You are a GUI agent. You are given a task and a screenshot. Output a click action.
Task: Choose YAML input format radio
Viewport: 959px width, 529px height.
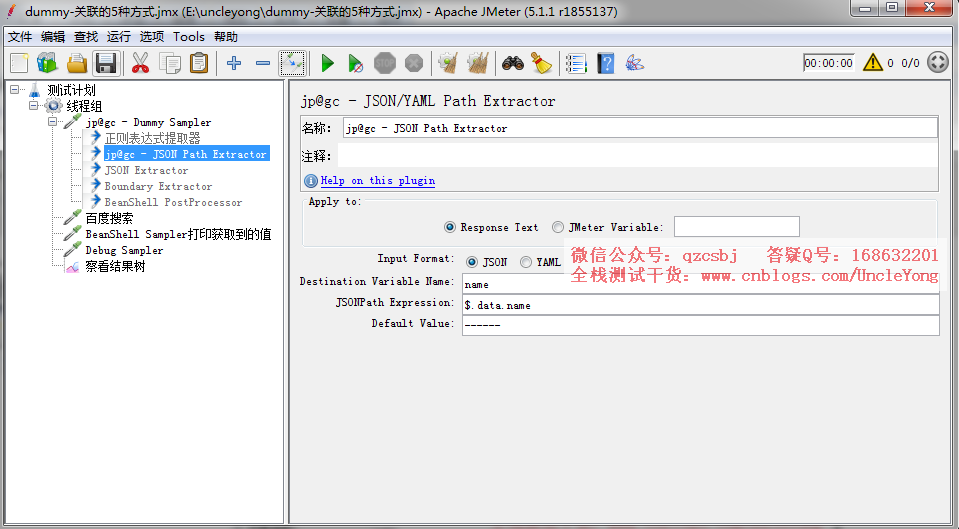(526, 262)
